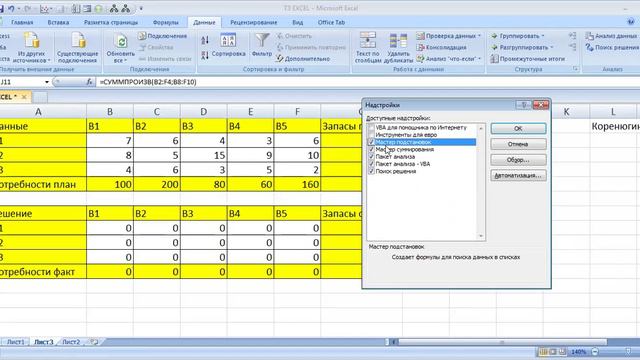Screen dimensions: 640x360
Task: Click the Undo arrow in the quick access toolbar
Action: (x=11, y=8)
